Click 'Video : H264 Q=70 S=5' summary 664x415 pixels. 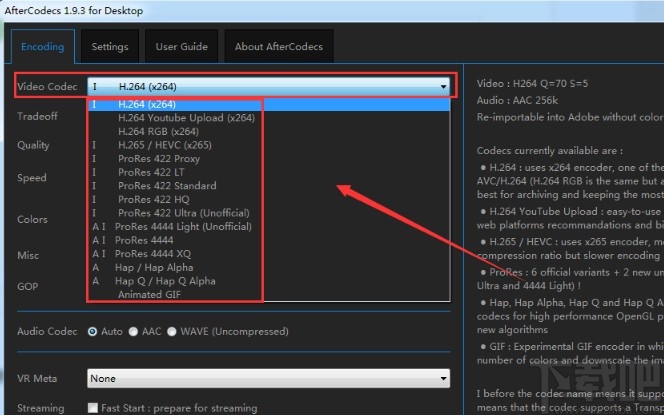pyautogui.click(x=532, y=83)
